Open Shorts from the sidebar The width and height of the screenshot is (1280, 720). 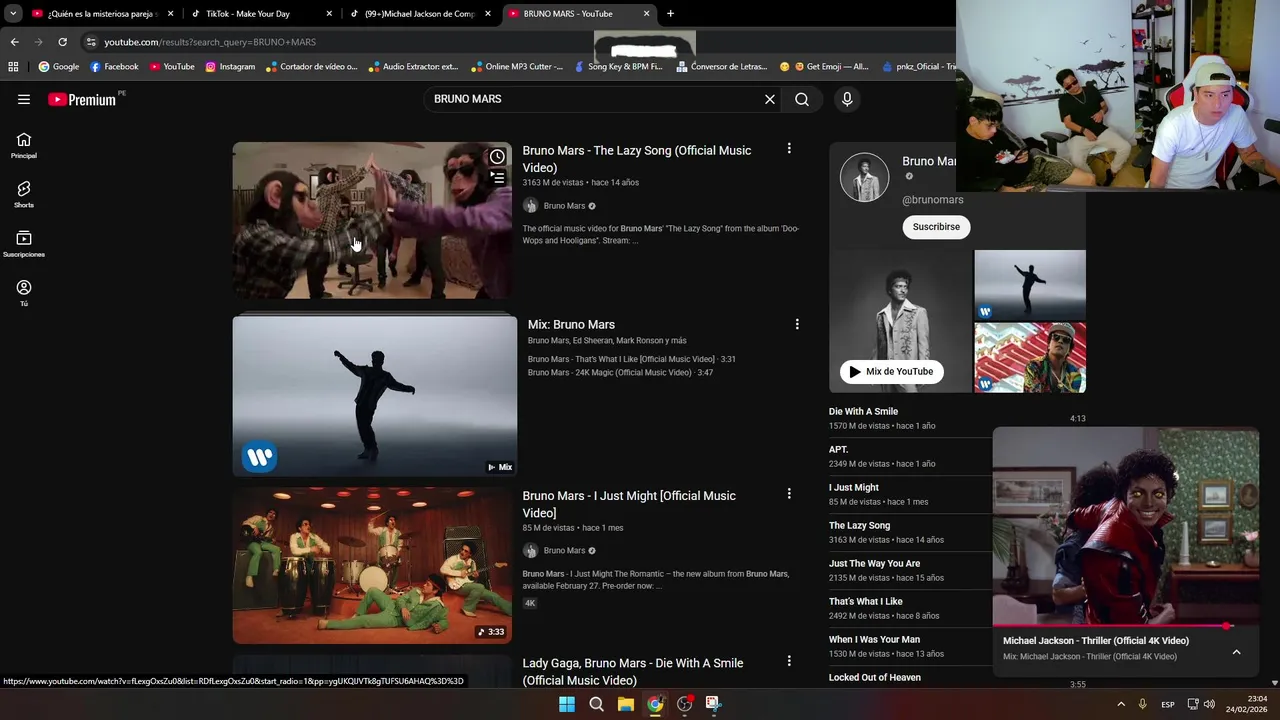pyautogui.click(x=24, y=195)
